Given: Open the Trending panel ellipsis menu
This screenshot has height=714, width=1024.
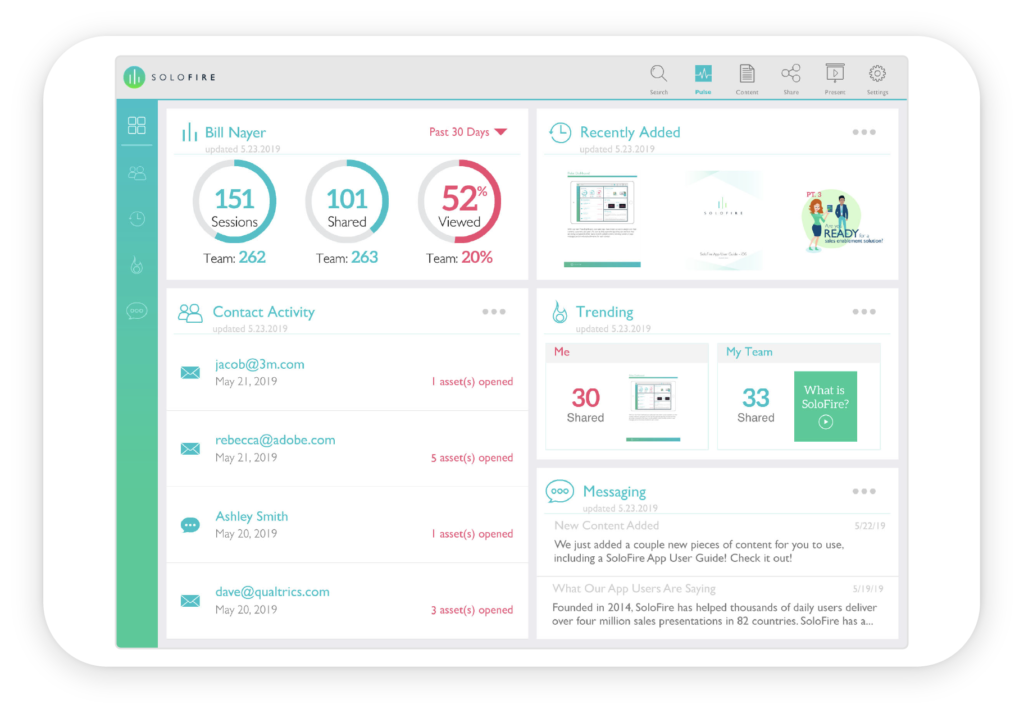Looking at the screenshot, I should click(x=863, y=311).
